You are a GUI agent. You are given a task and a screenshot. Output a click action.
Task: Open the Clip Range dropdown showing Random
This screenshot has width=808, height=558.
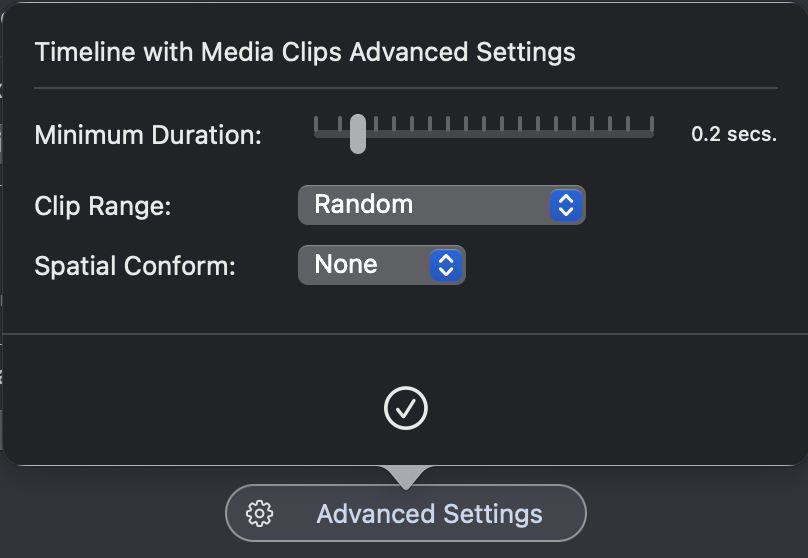tap(442, 205)
